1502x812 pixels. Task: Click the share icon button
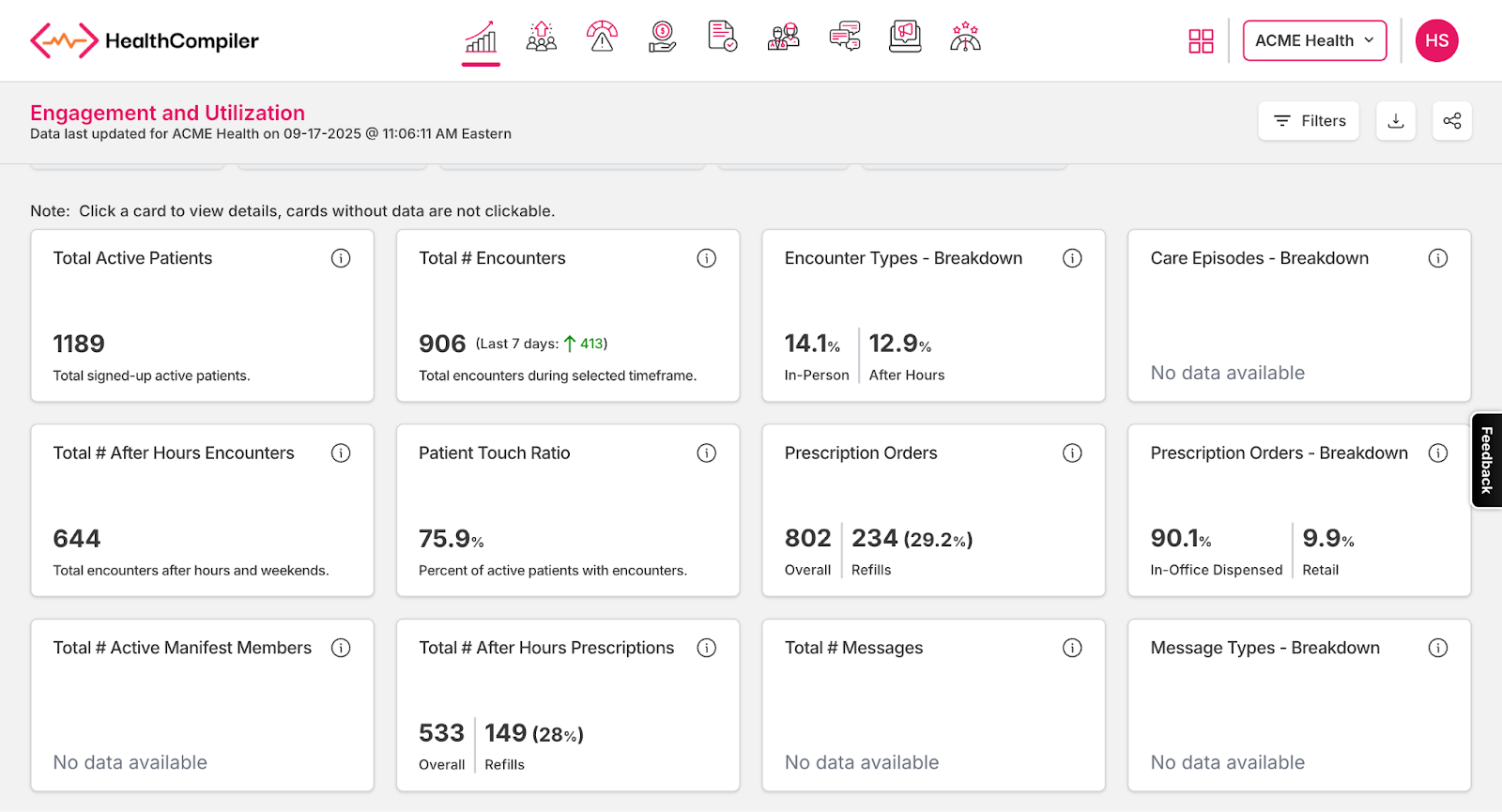[x=1452, y=121]
